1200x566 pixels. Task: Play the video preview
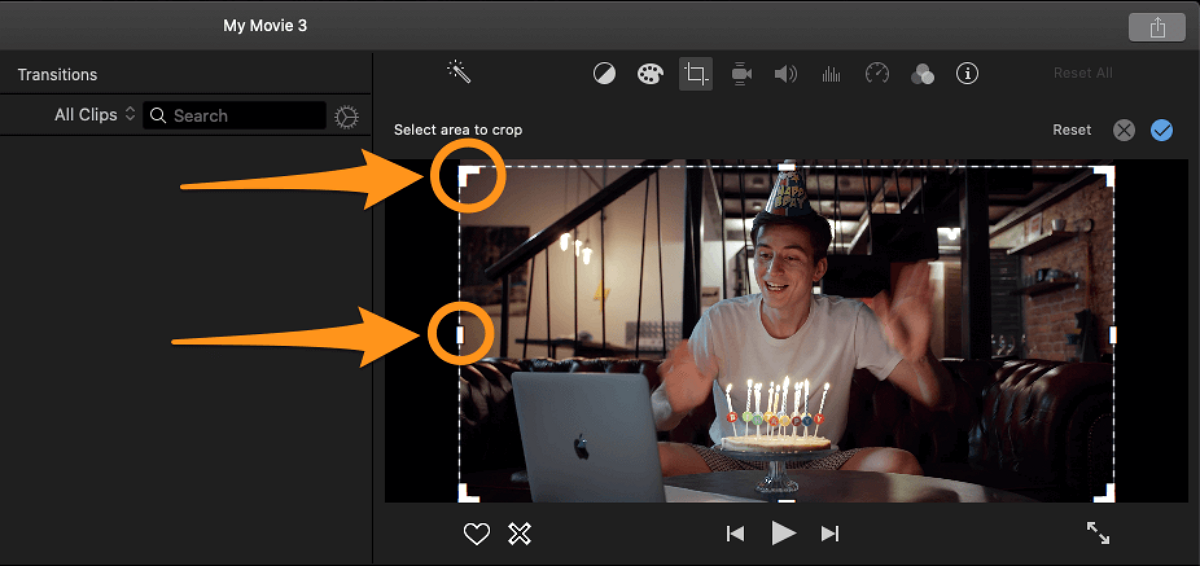784,533
